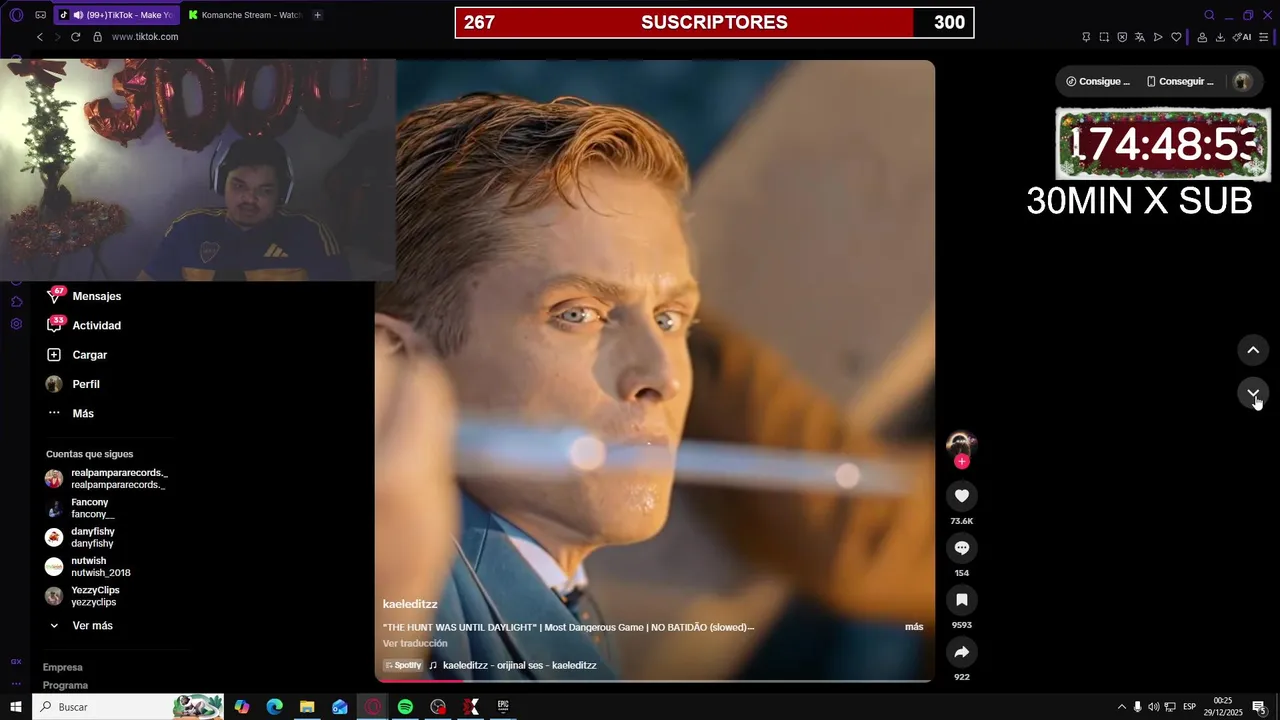Click the microphone icon in system tray
Image resolution: width=1280 pixels, height=720 pixels.
coord(1137,707)
